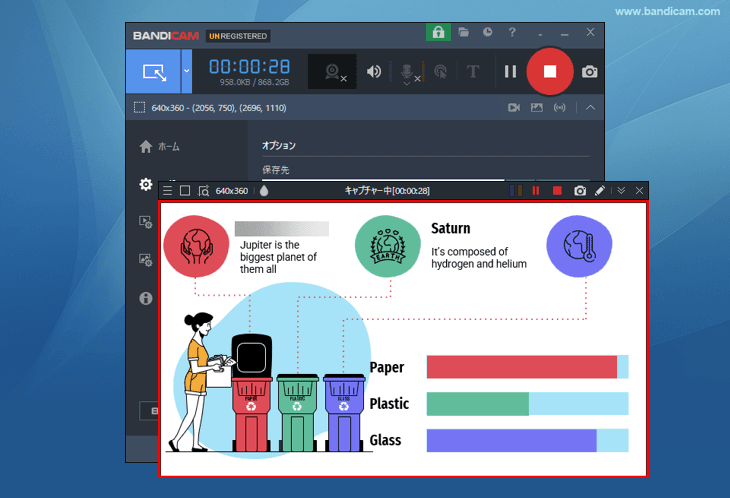Toggle the webcam overlay
Viewport: 730px width, 498px height.
pyautogui.click(x=332, y=71)
